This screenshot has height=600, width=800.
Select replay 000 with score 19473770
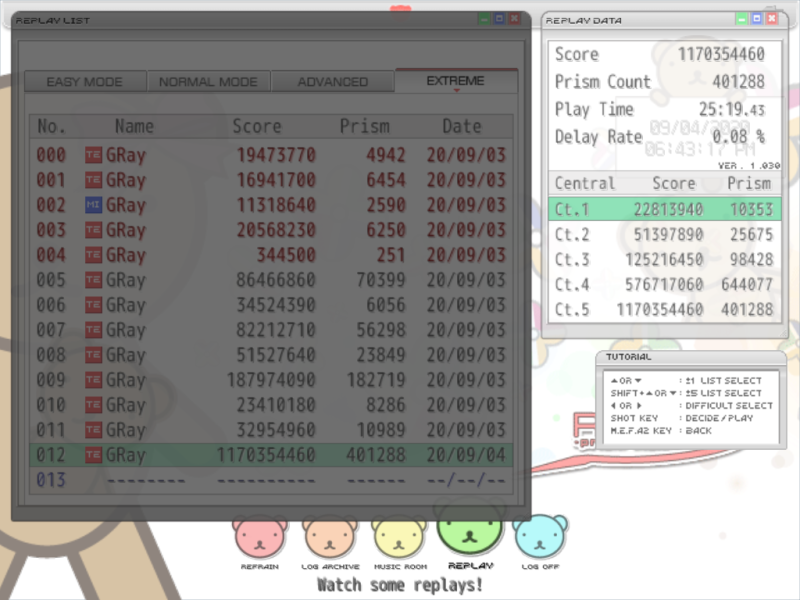point(271,155)
